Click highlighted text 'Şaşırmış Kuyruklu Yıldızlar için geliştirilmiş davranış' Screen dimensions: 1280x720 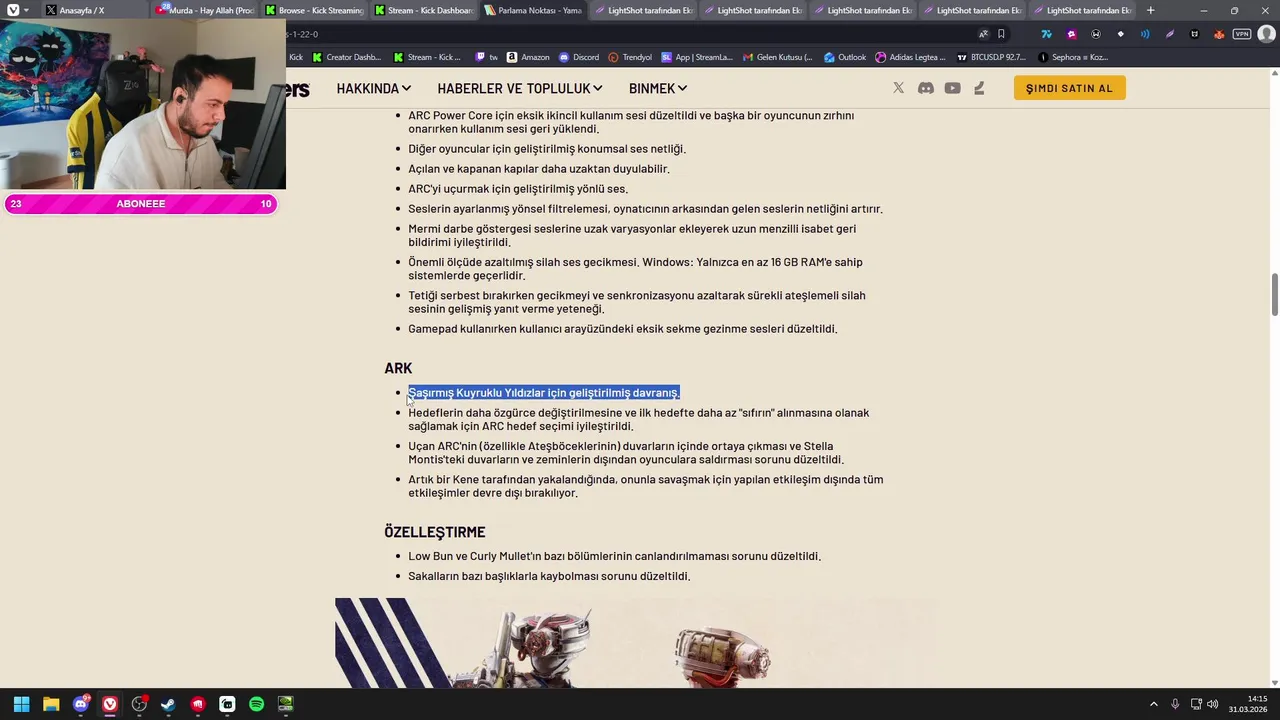(x=543, y=393)
